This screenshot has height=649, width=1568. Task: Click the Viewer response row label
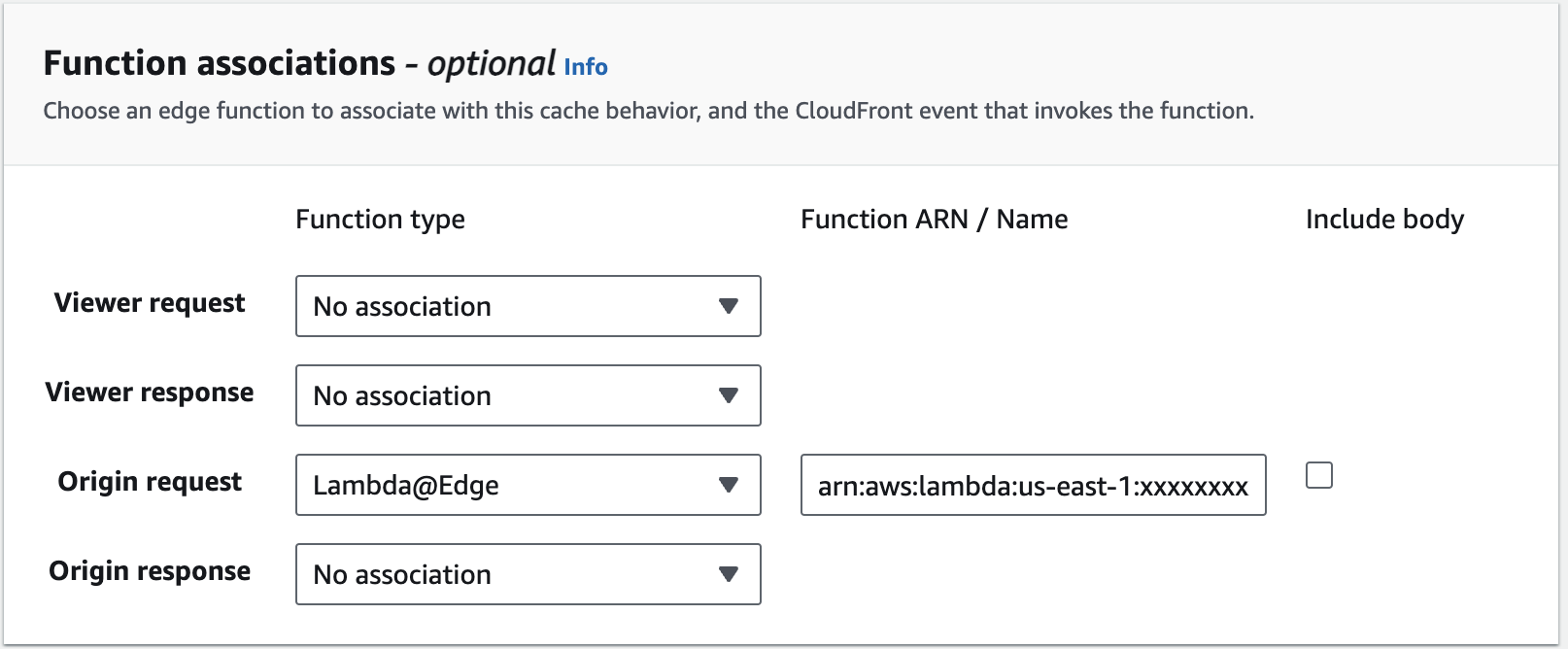point(150,393)
